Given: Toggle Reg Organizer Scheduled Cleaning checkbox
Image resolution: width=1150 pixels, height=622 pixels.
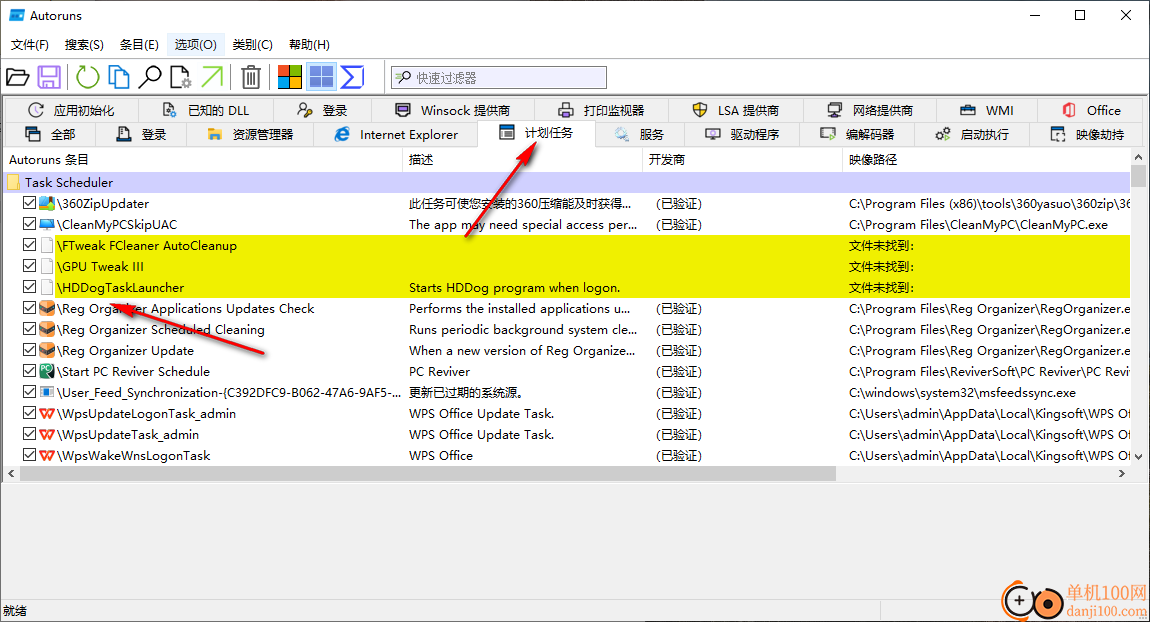Looking at the screenshot, I should click(x=29, y=329).
